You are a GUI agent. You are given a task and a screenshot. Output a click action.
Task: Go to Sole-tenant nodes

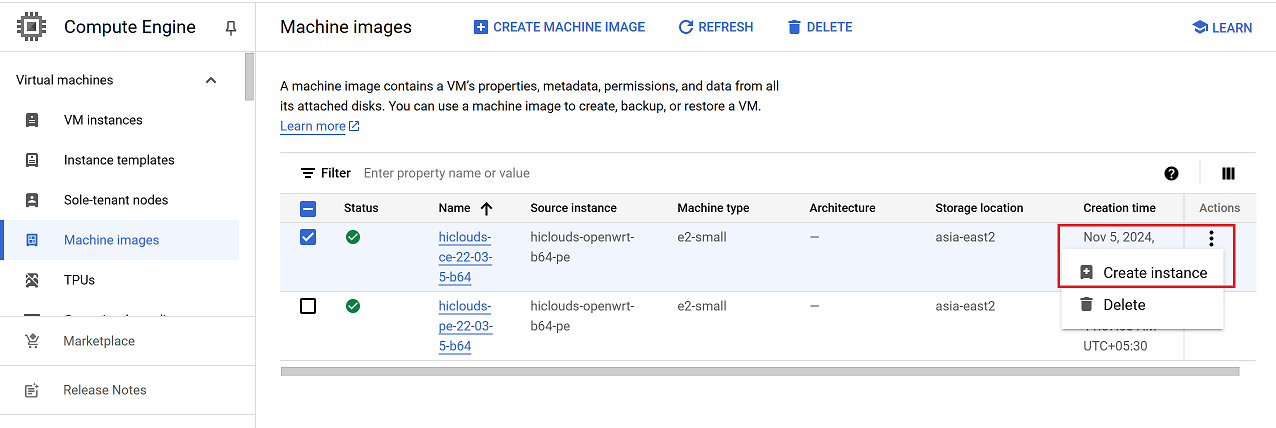116,200
